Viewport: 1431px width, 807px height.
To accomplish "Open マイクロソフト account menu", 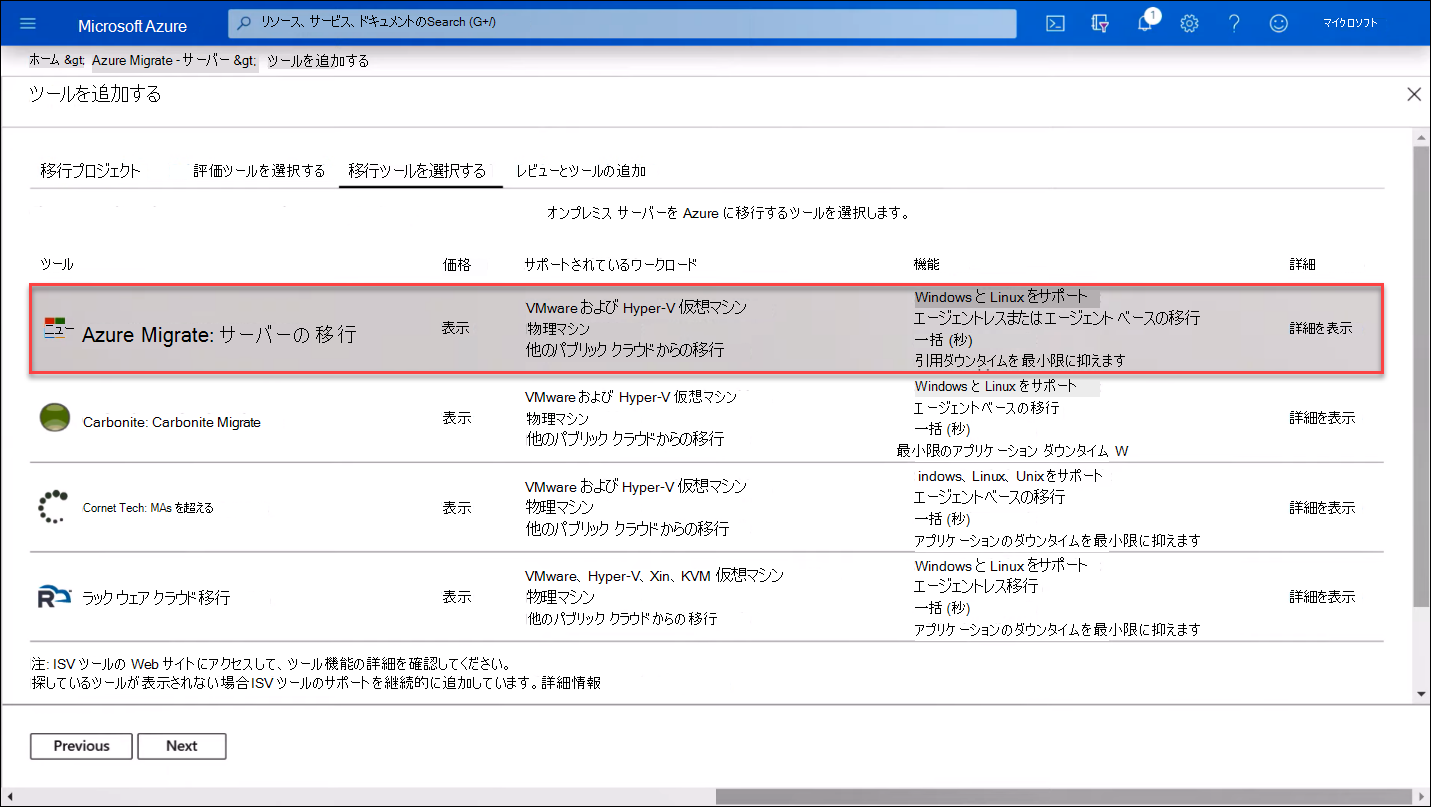I will (x=1350, y=23).
